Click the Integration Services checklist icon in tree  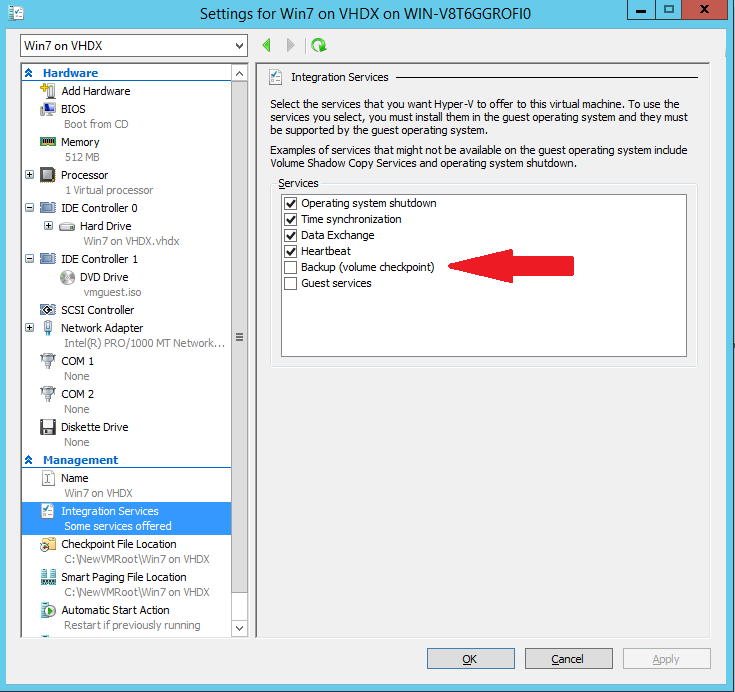[48, 511]
